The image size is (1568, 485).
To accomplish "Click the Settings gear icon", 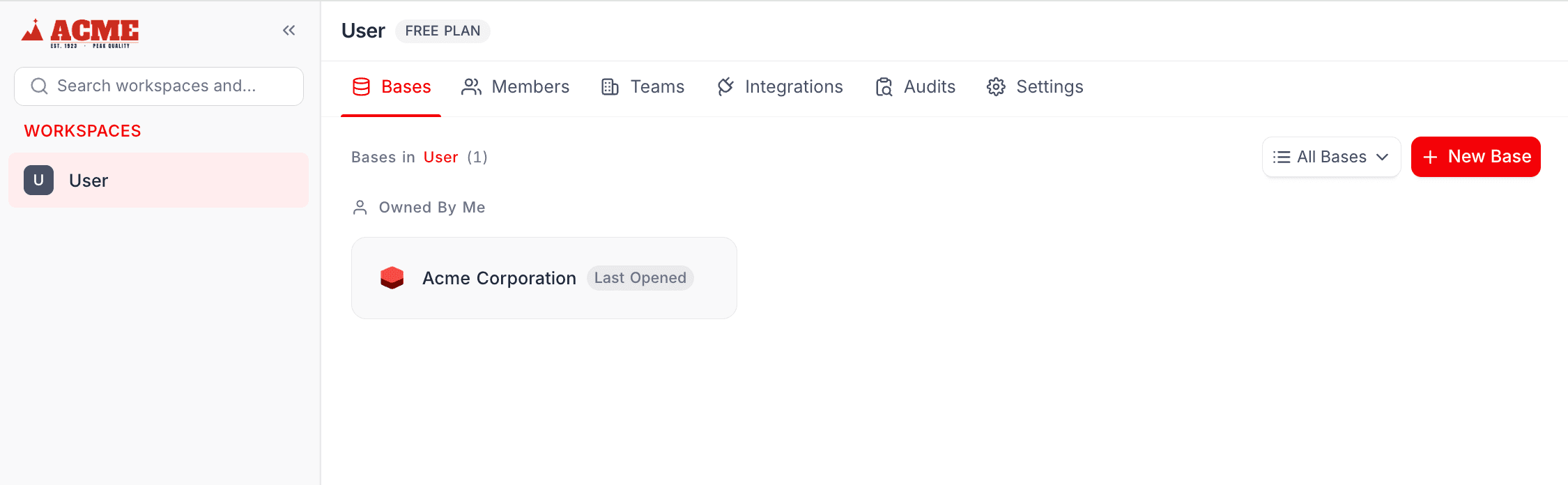I will [x=996, y=86].
